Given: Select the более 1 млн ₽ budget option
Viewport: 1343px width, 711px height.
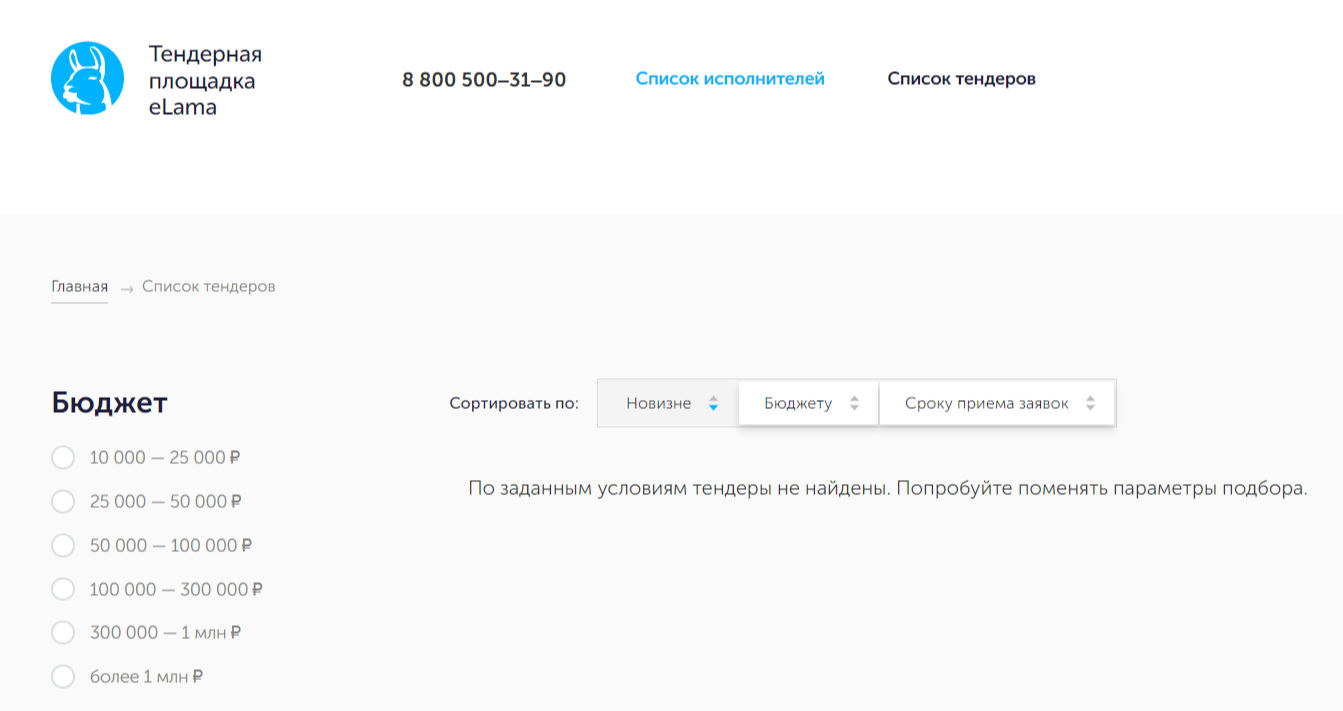Looking at the screenshot, I should coord(63,676).
